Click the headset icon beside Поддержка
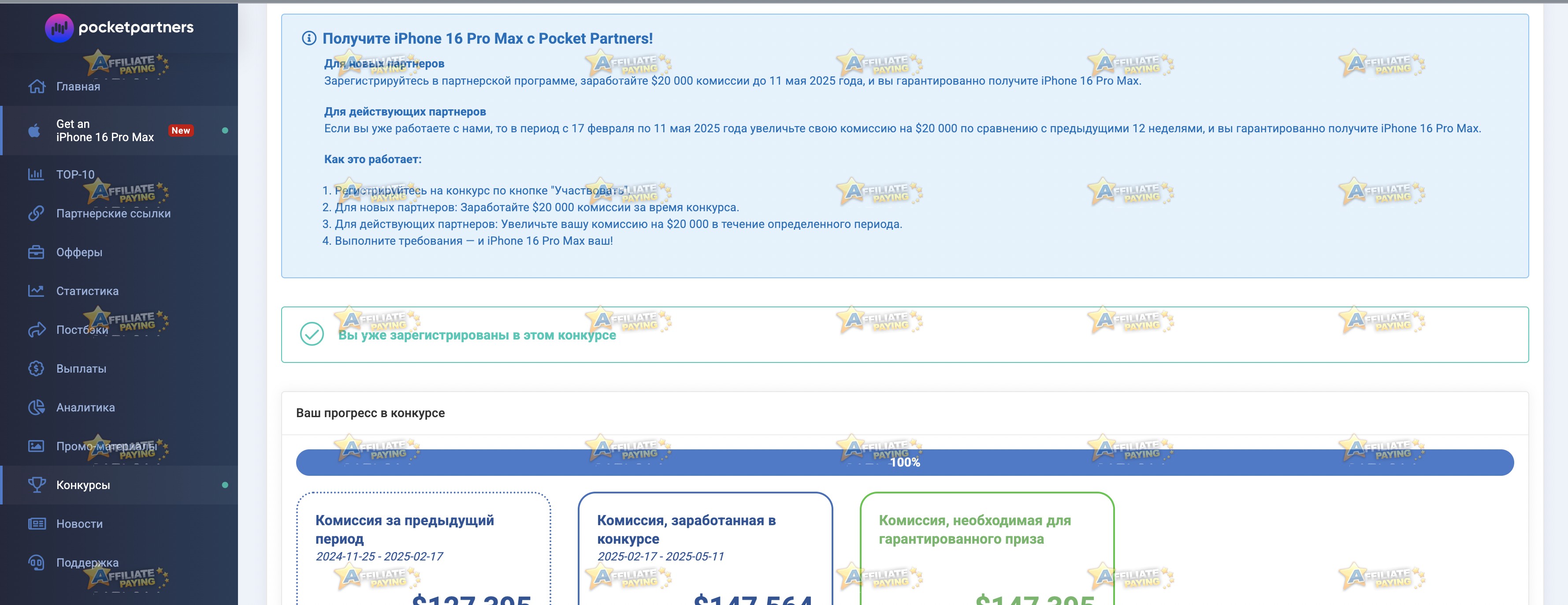 (36, 562)
